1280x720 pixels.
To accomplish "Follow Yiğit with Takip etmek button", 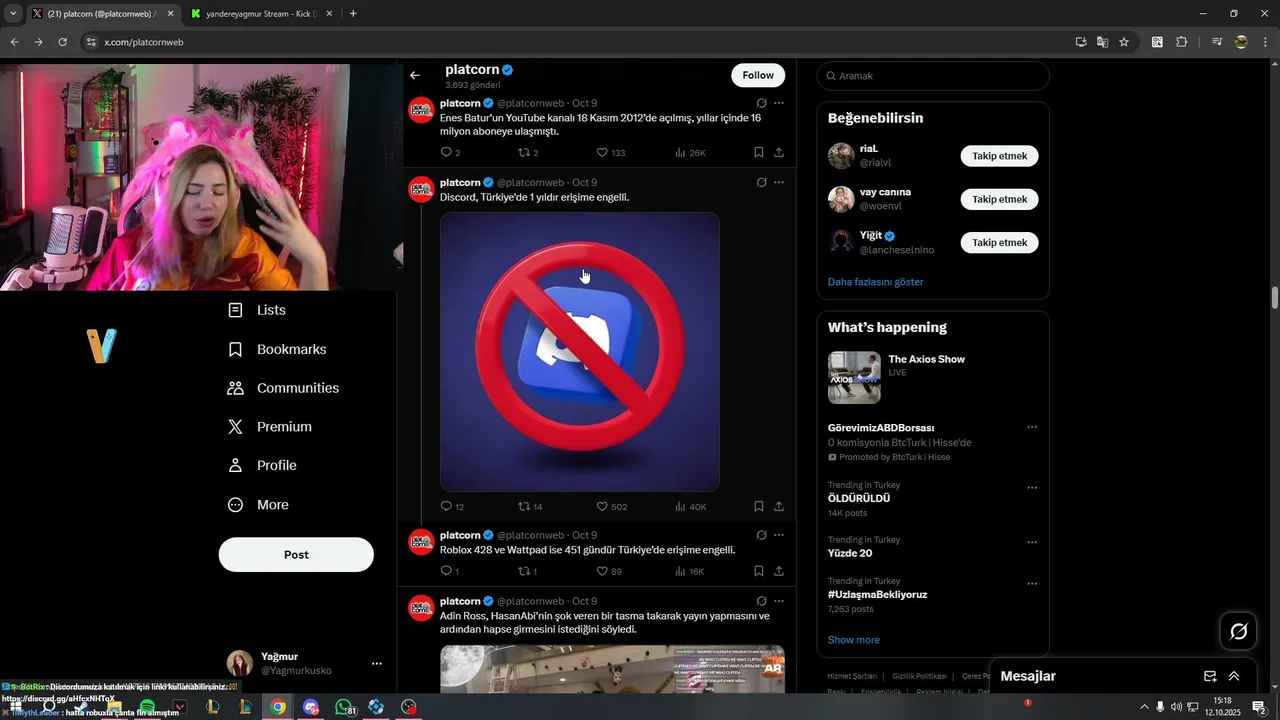I will [999, 242].
